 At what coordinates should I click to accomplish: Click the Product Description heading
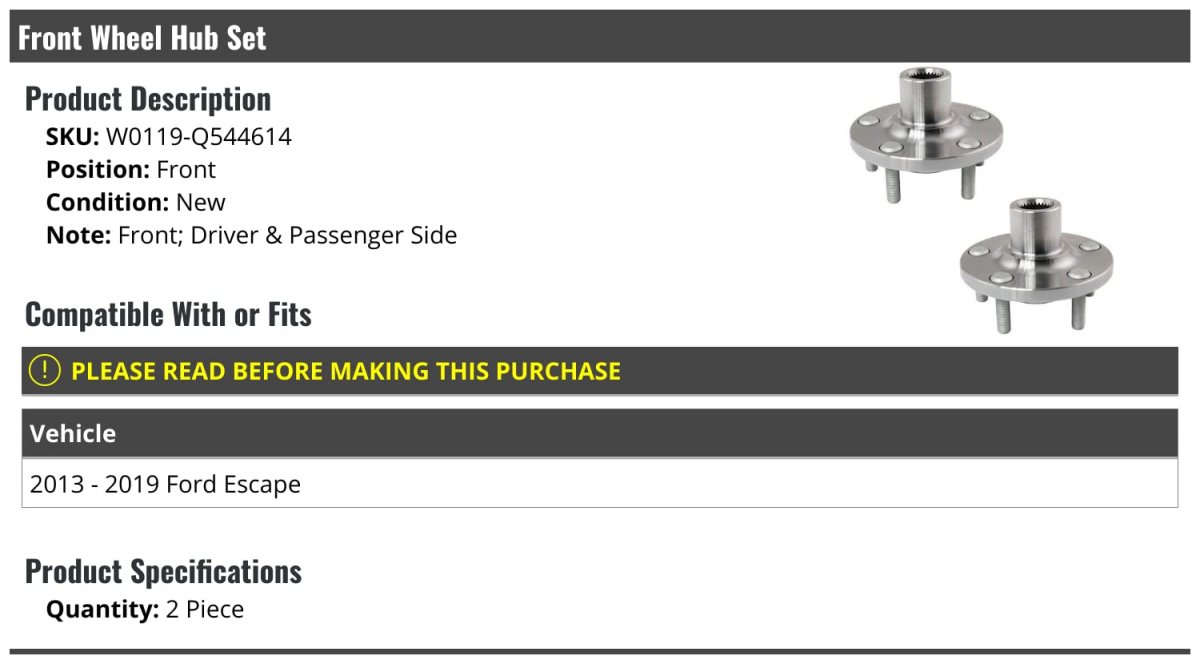(x=148, y=99)
